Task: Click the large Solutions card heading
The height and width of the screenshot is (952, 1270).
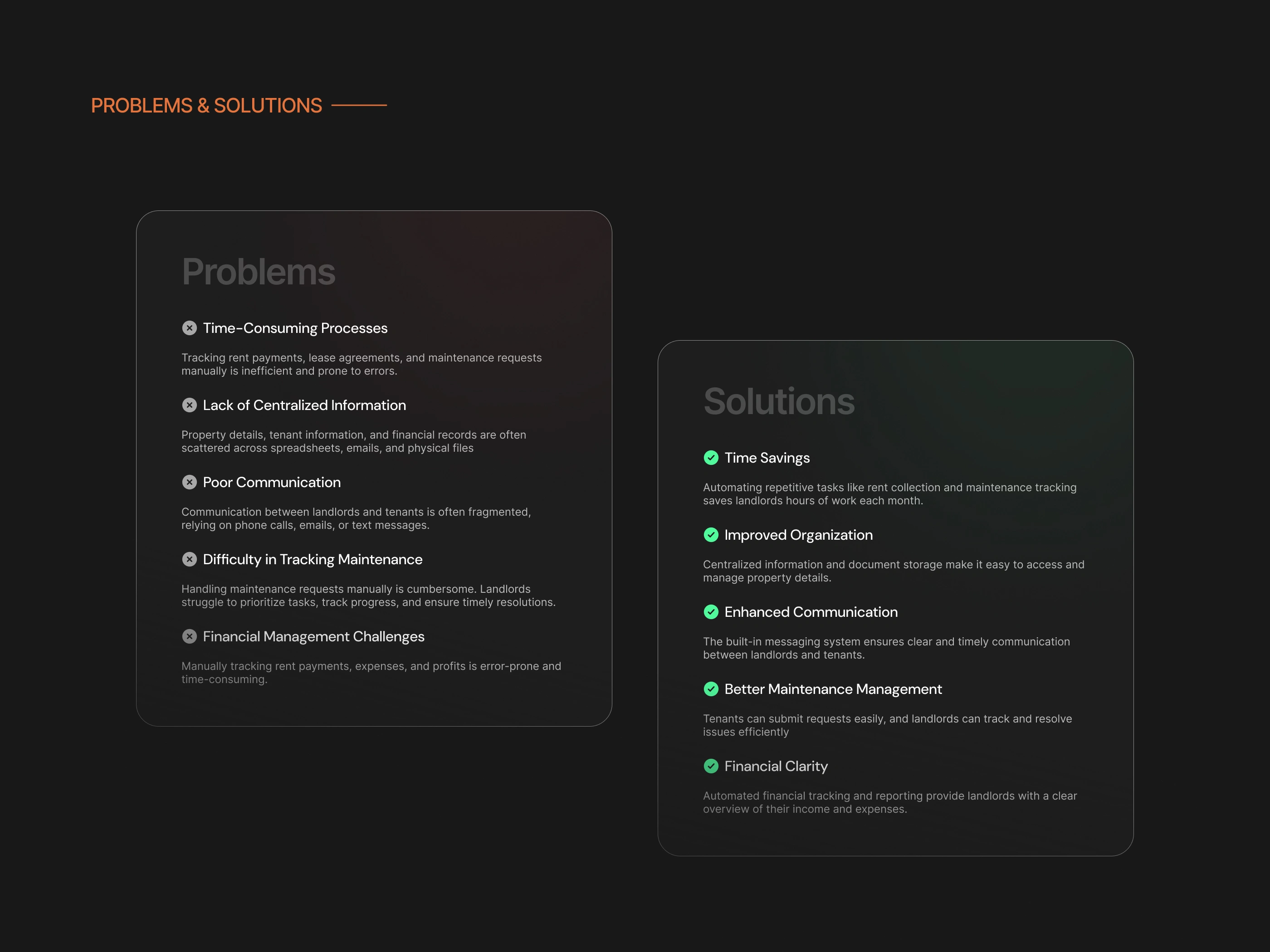Action: pos(779,401)
